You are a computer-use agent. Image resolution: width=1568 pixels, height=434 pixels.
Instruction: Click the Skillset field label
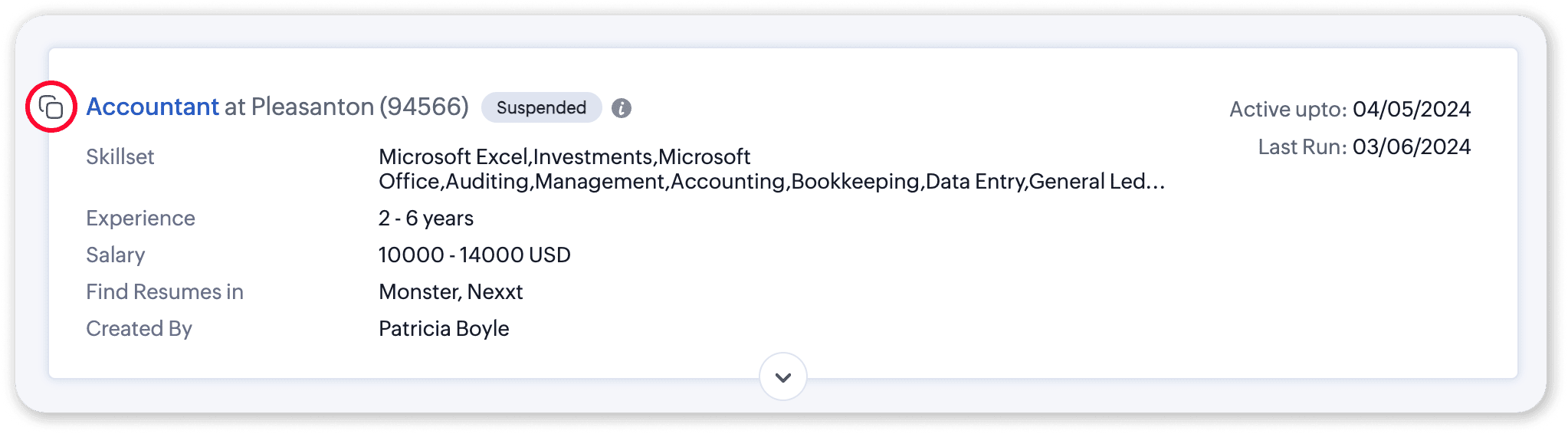coord(120,156)
